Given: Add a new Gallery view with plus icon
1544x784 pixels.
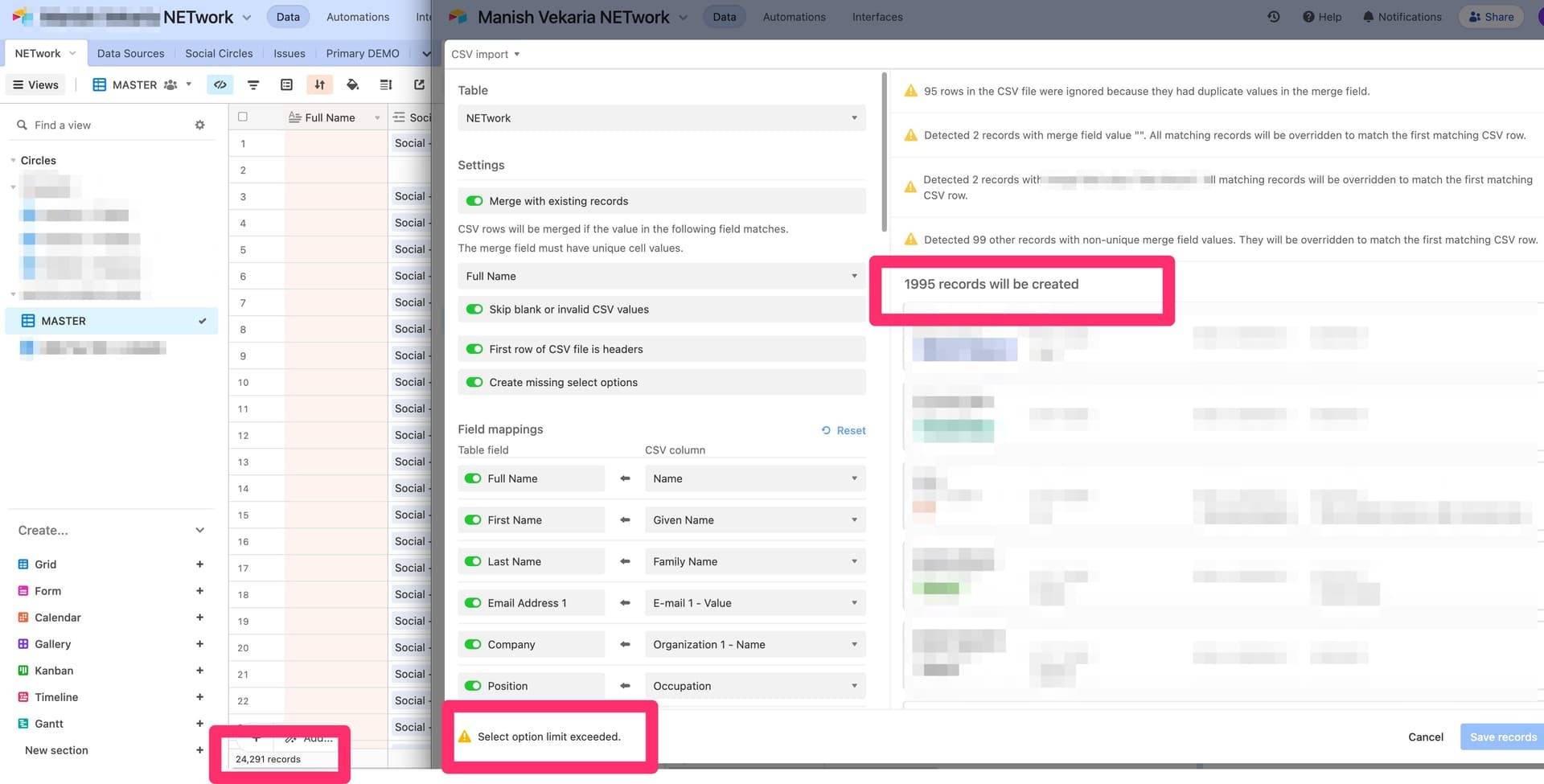Looking at the screenshot, I should (199, 644).
